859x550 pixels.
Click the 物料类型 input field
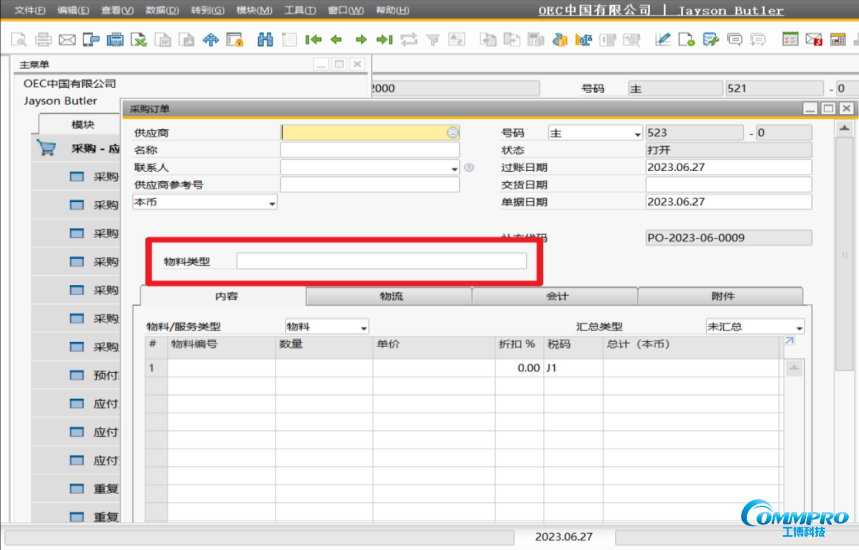click(x=381, y=261)
